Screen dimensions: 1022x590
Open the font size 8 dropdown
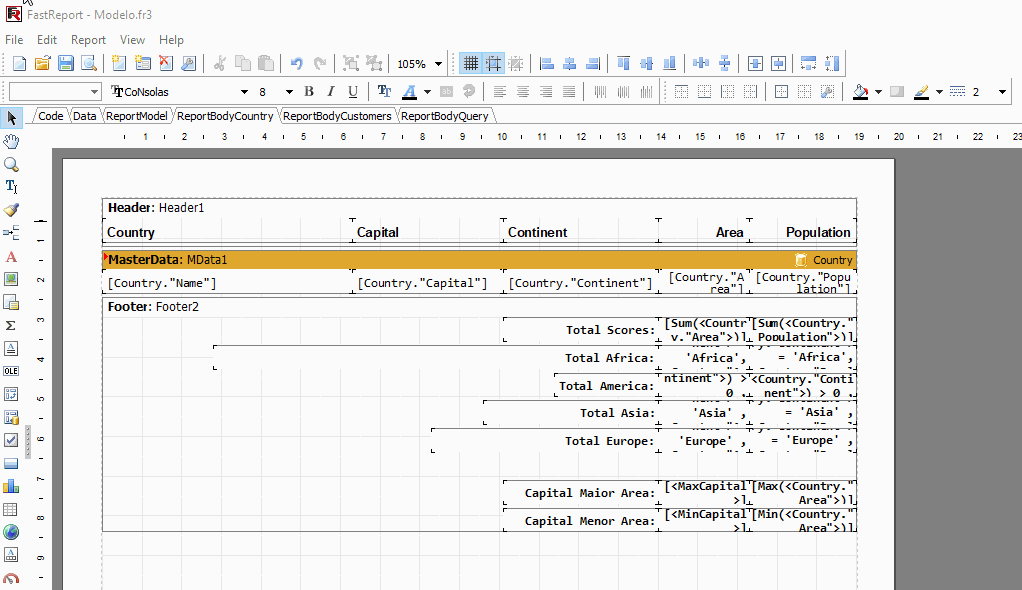click(x=289, y=92)
